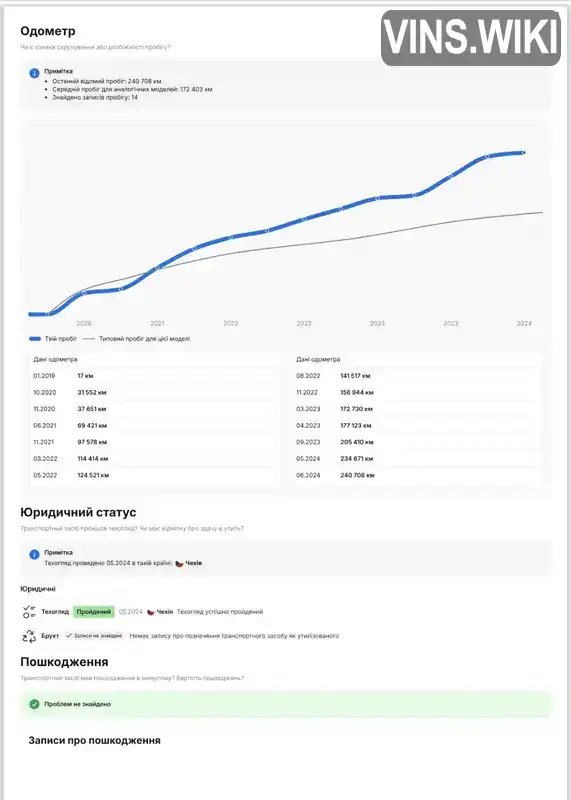Click the Czech flag in the note

pyautogui.click(x=180, y=563)
